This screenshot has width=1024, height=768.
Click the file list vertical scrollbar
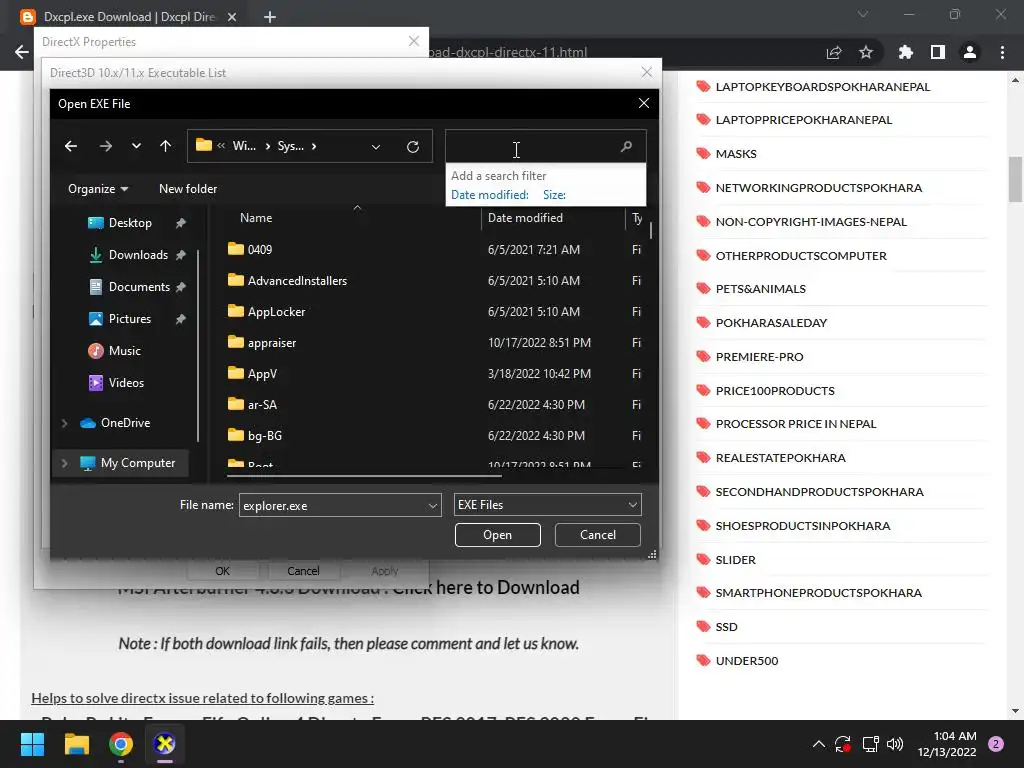click(651, 230)
